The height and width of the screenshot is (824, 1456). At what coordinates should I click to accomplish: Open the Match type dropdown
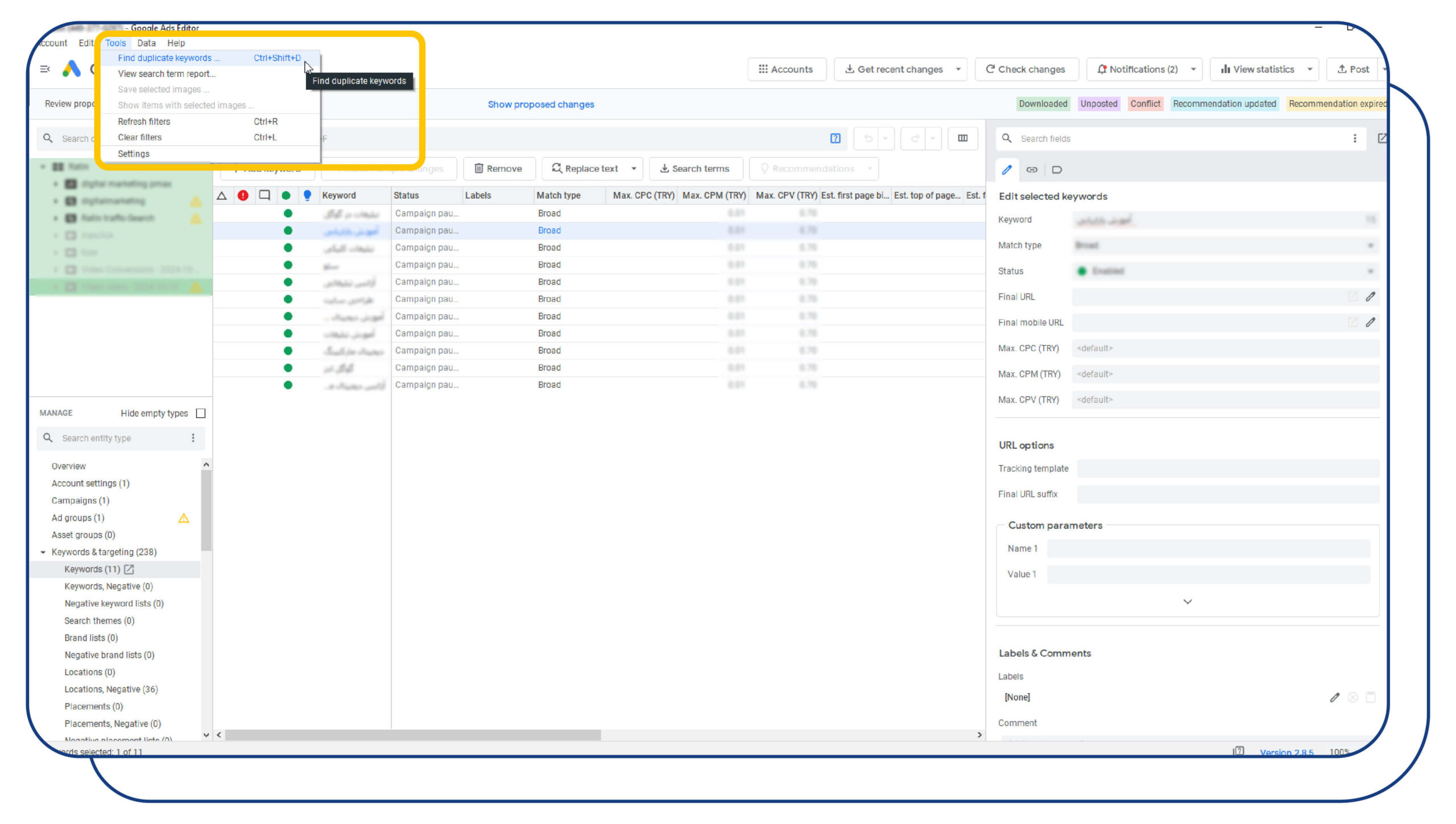[x=1226, y=245]
